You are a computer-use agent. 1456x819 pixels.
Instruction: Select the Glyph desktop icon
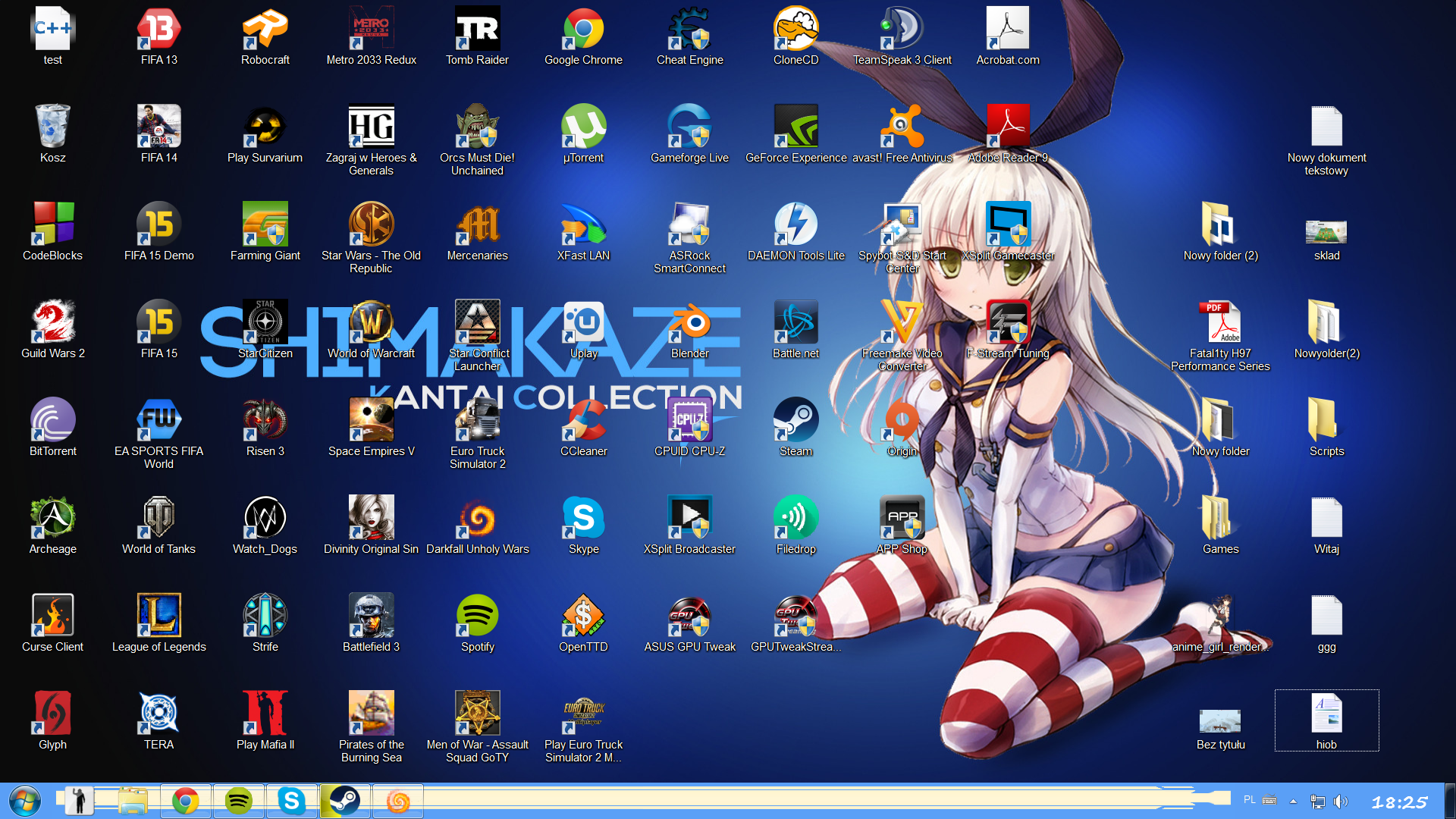coord(53,720)
